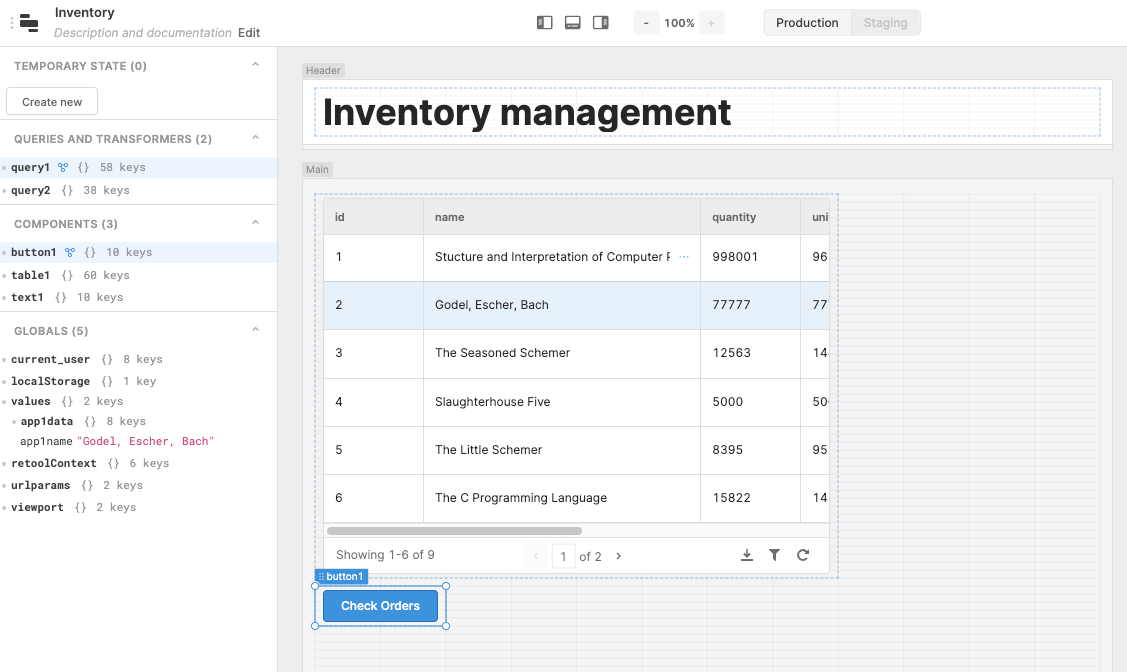Viewport: 1127px width, 672px height.
Task: Expand urlparams global
Action: coord(4,486)
